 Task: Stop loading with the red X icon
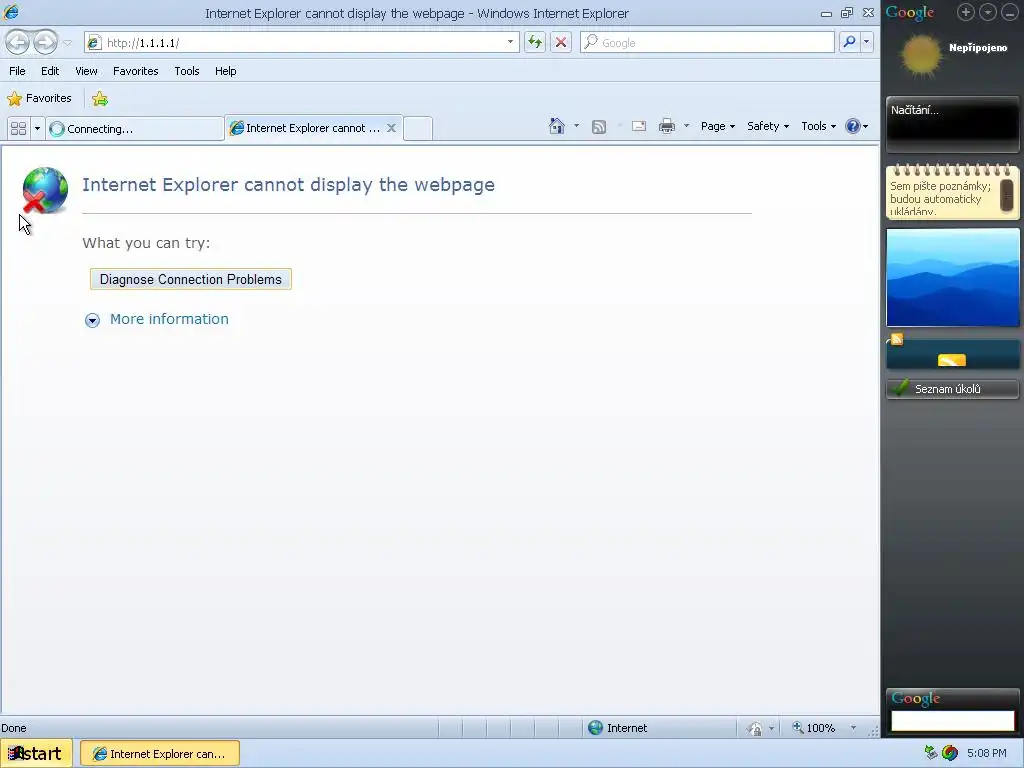tap(560, 42)
